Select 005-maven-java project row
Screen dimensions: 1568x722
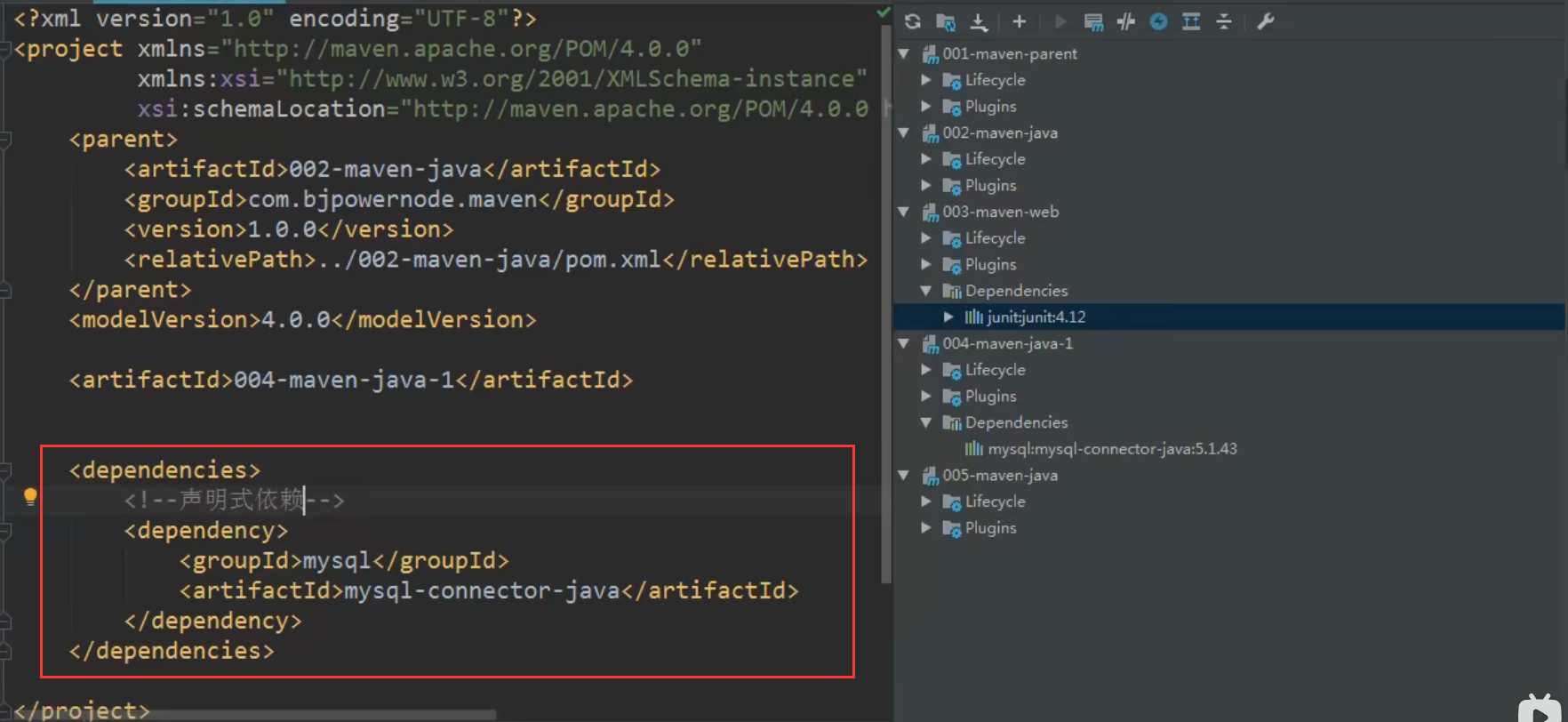[1230, 476]
